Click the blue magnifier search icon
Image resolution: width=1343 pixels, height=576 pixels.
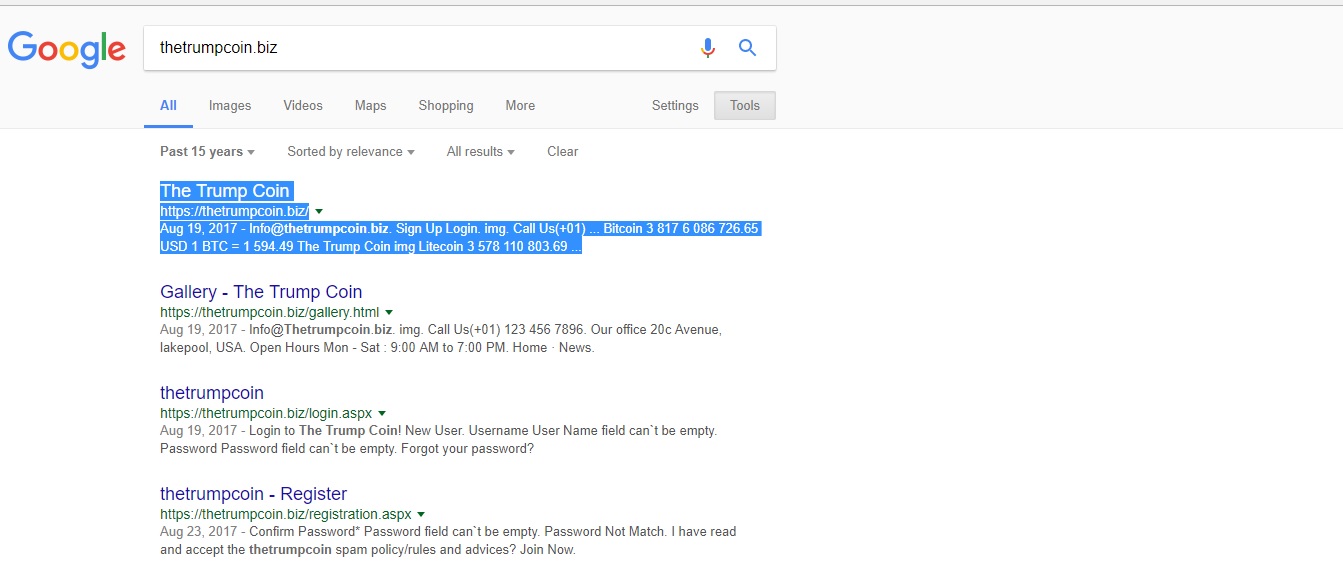click(747, 47)
